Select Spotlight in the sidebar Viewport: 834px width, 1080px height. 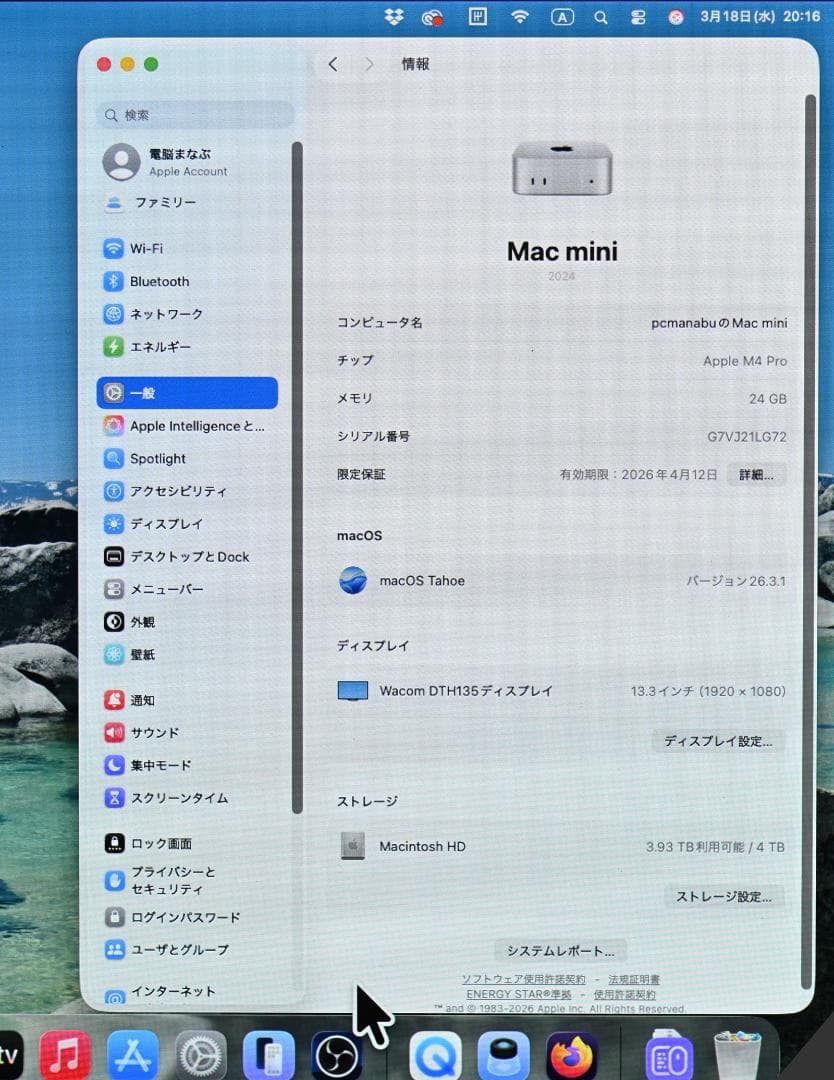point(157,459)
